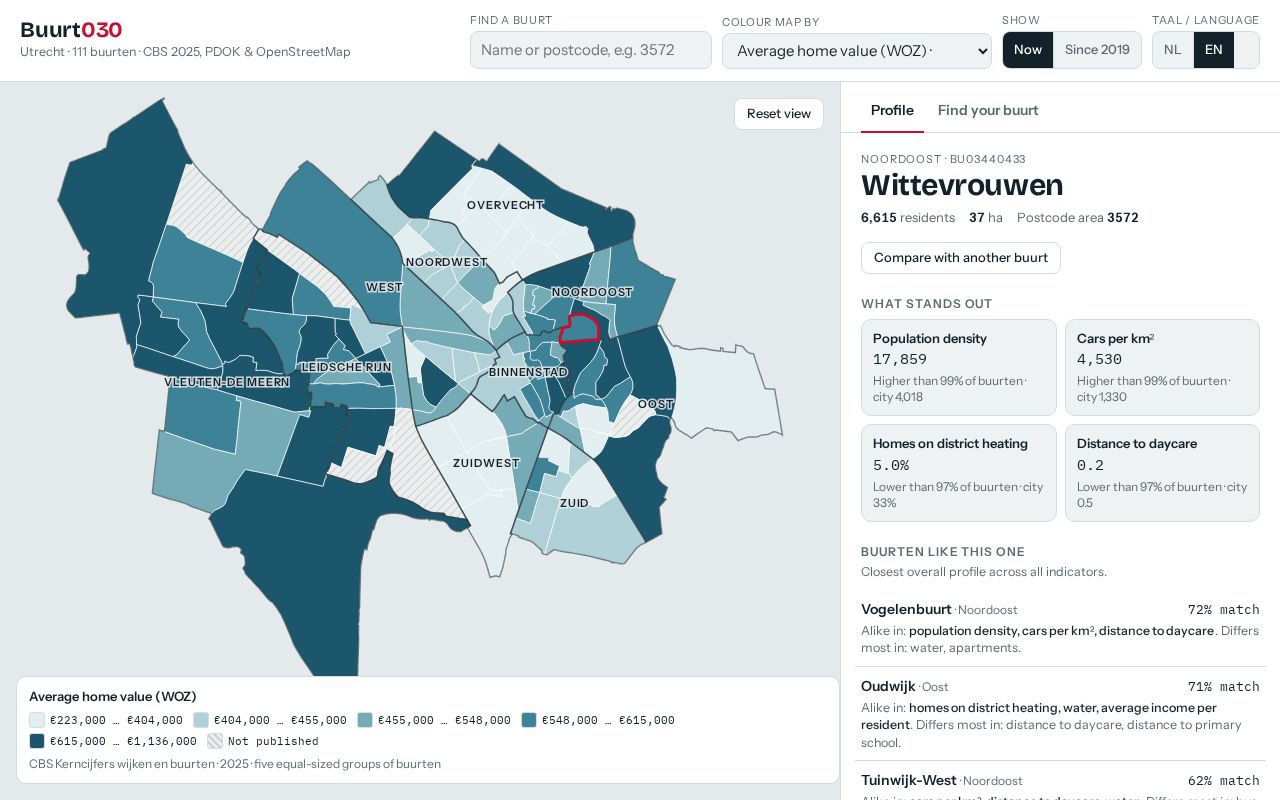1280x800 pixels.
Task: Click the Not published hatched legend swatch
Action: pyautogui.click(x=215, y=741)
